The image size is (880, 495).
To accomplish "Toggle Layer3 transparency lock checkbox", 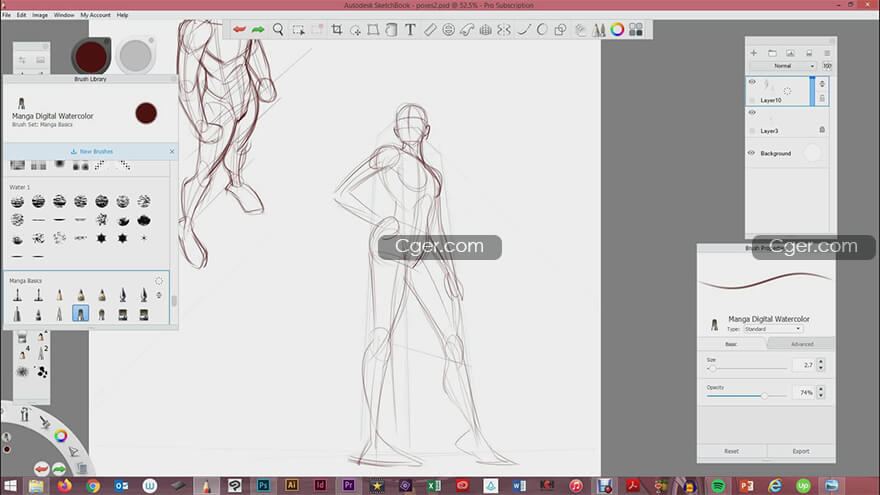I will coord(752,131).
